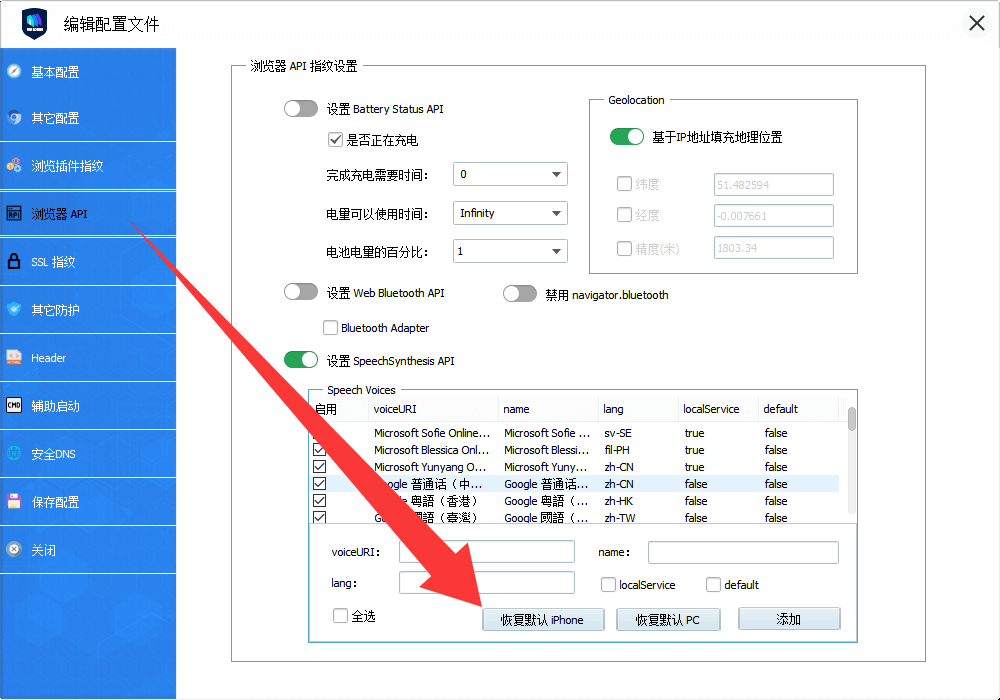The width and height of the screenshot is (1000, 700).
Task: Click the CMD icon for 辅助启动
Action: pyautogui.click(x=14, y=406)
